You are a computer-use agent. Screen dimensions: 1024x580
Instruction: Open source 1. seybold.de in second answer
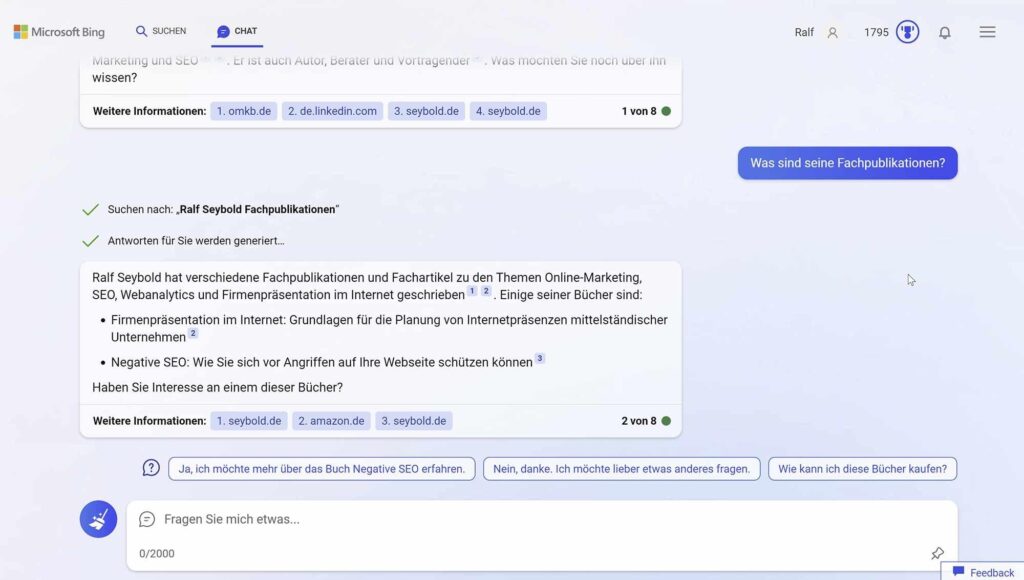(249, 421)
